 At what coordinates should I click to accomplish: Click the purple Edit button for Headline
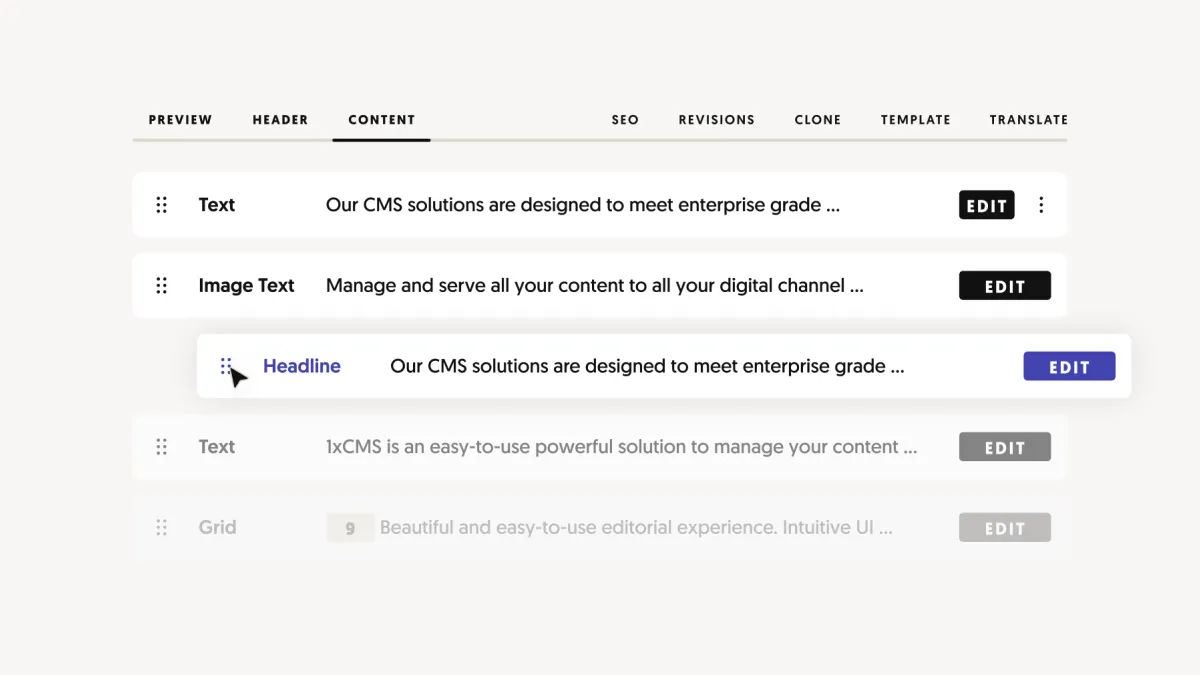point(1069,366)
